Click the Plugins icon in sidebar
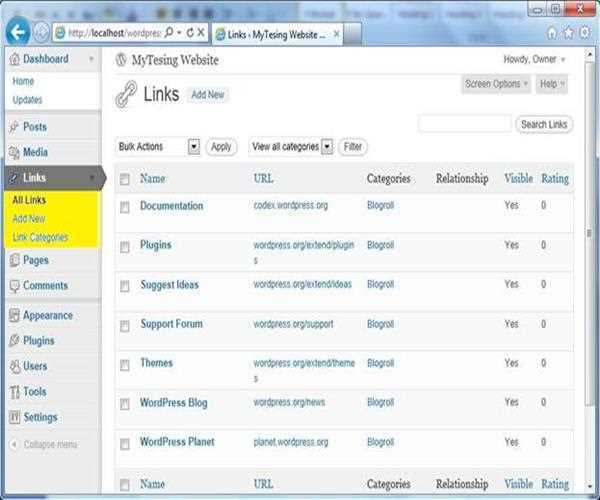Image resolution: width=600 pixels, height=500 pixels. click(14, 341)
